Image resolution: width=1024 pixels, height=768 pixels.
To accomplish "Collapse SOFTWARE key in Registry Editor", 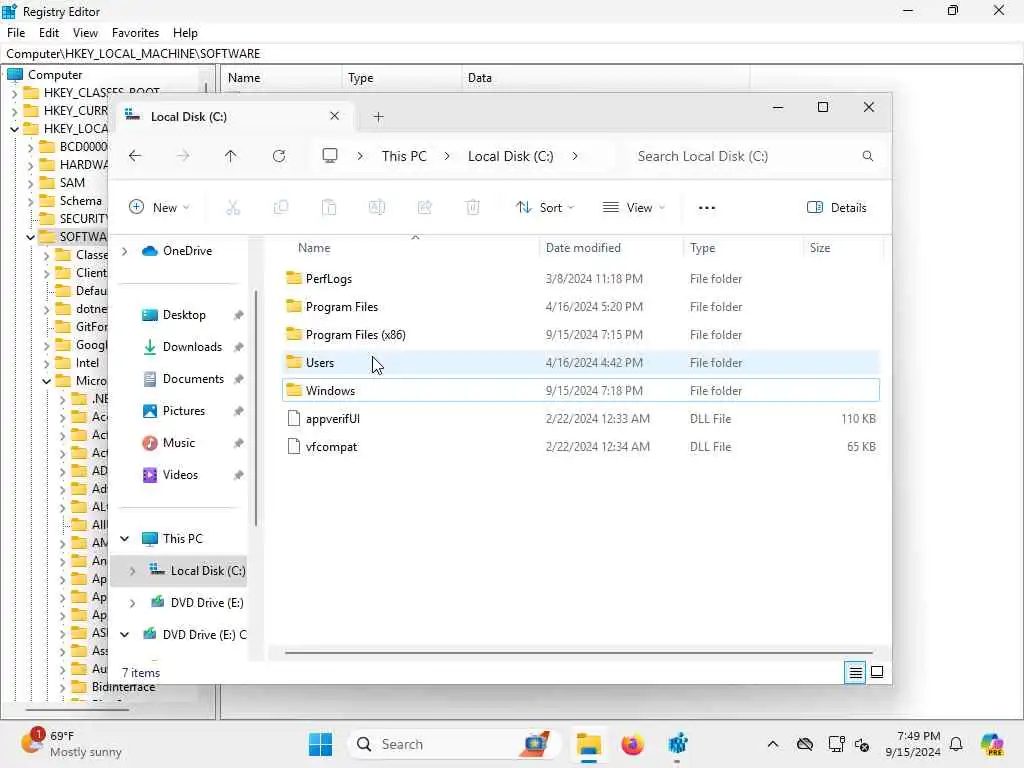I will click(x=30, y=237).
